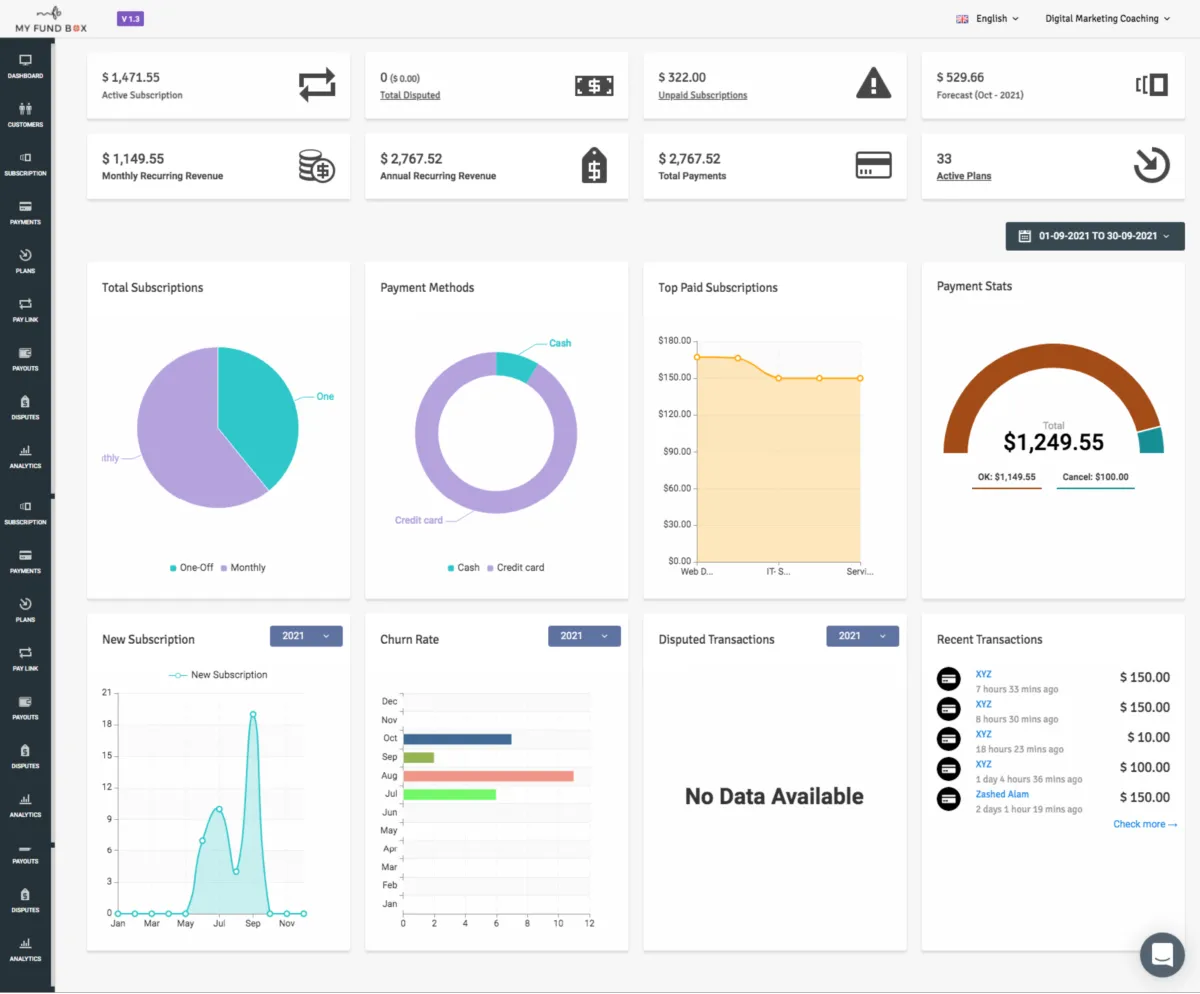Click the teal Cash donut segment
Screen dimensions: 1200x994
tap(518, 364)
